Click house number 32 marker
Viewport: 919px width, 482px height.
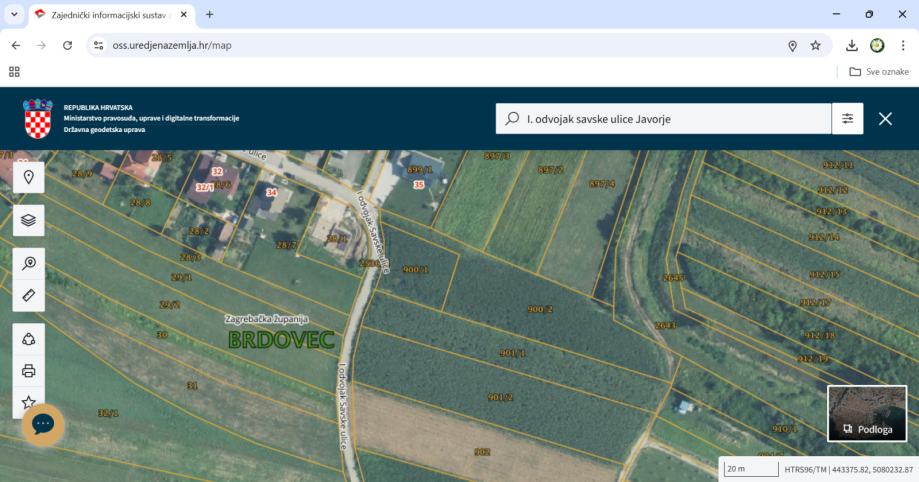[x=217, y=172]
